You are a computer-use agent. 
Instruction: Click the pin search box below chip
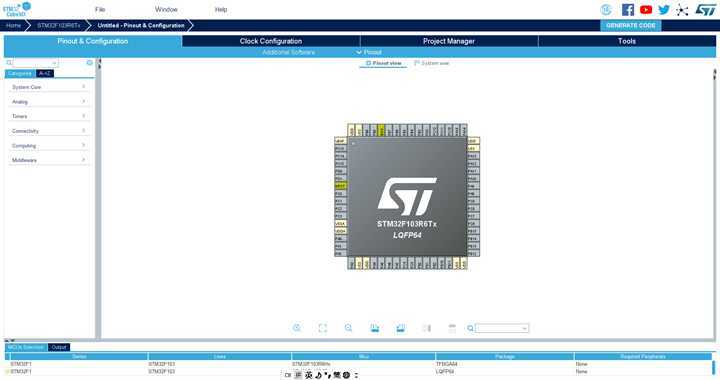[502, 328]
